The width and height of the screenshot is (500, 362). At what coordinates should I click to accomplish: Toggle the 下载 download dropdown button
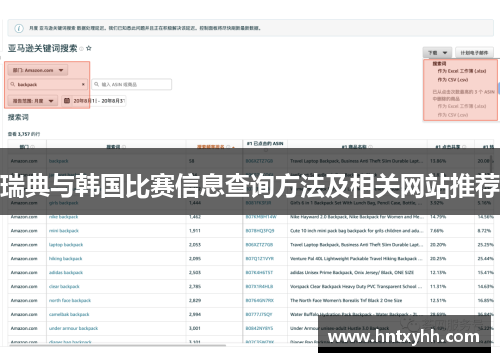(437, 53)
